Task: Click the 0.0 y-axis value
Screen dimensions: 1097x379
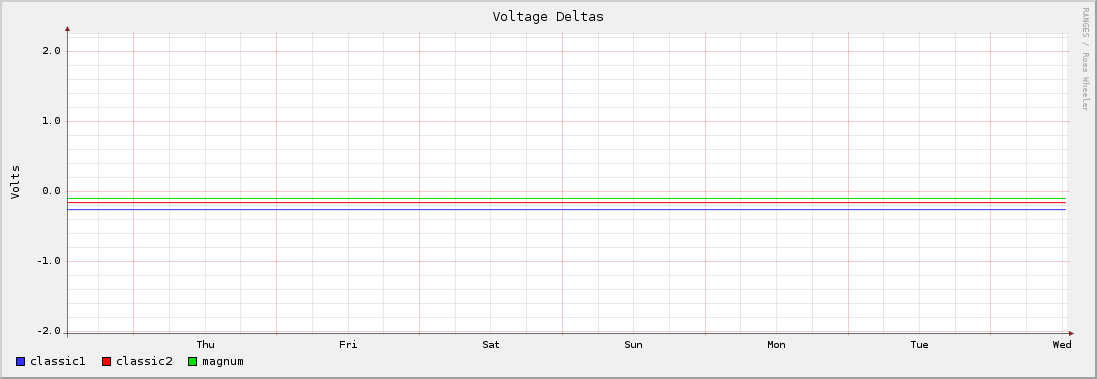Action: 52,191
